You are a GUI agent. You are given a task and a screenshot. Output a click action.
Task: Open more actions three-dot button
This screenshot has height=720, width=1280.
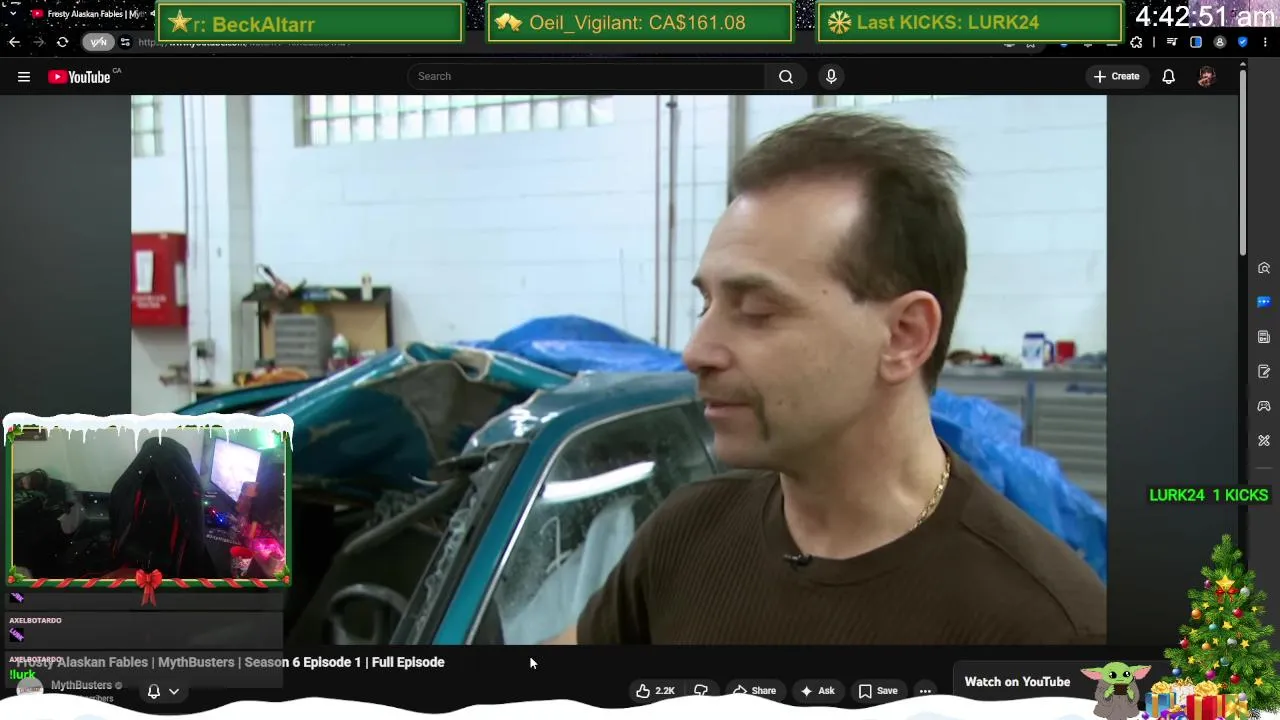click(925, 691)
